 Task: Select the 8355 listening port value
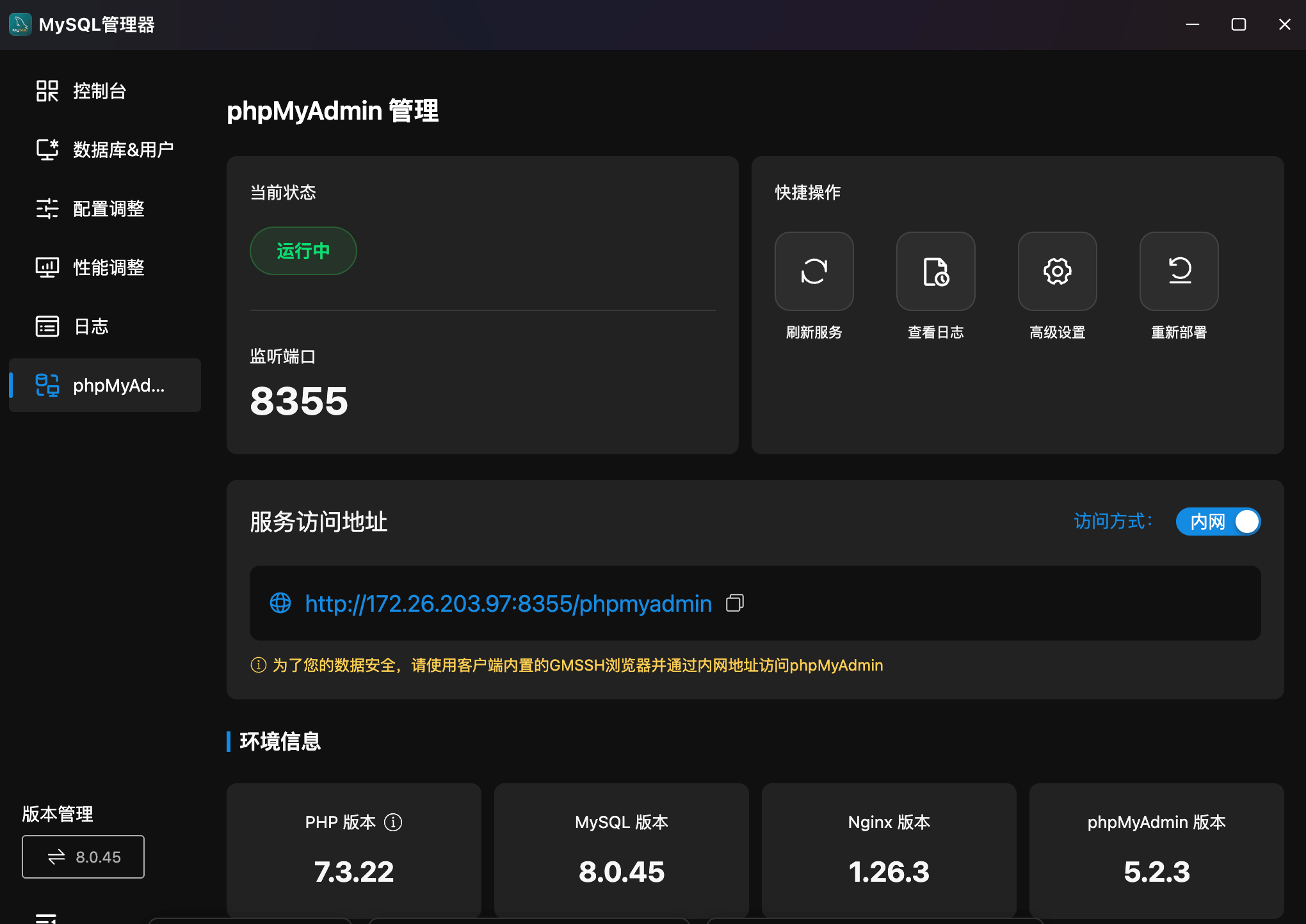[299, 401]
